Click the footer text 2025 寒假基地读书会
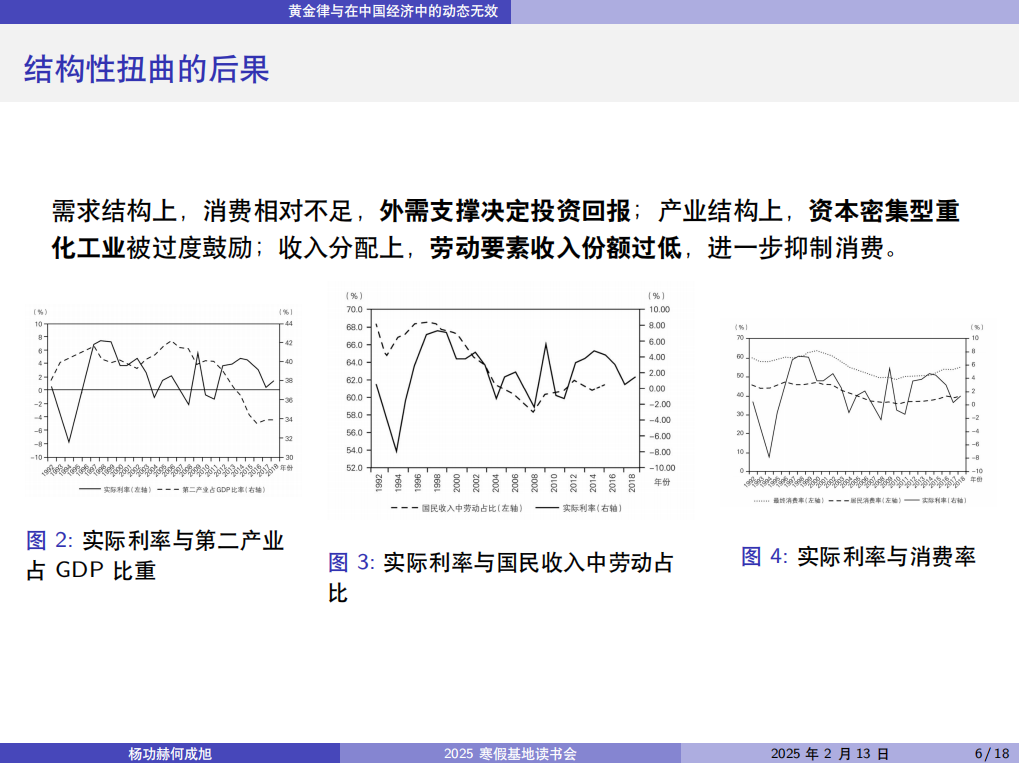The height and width of the screenshot is (763, 1019). (x=510, y=753)
